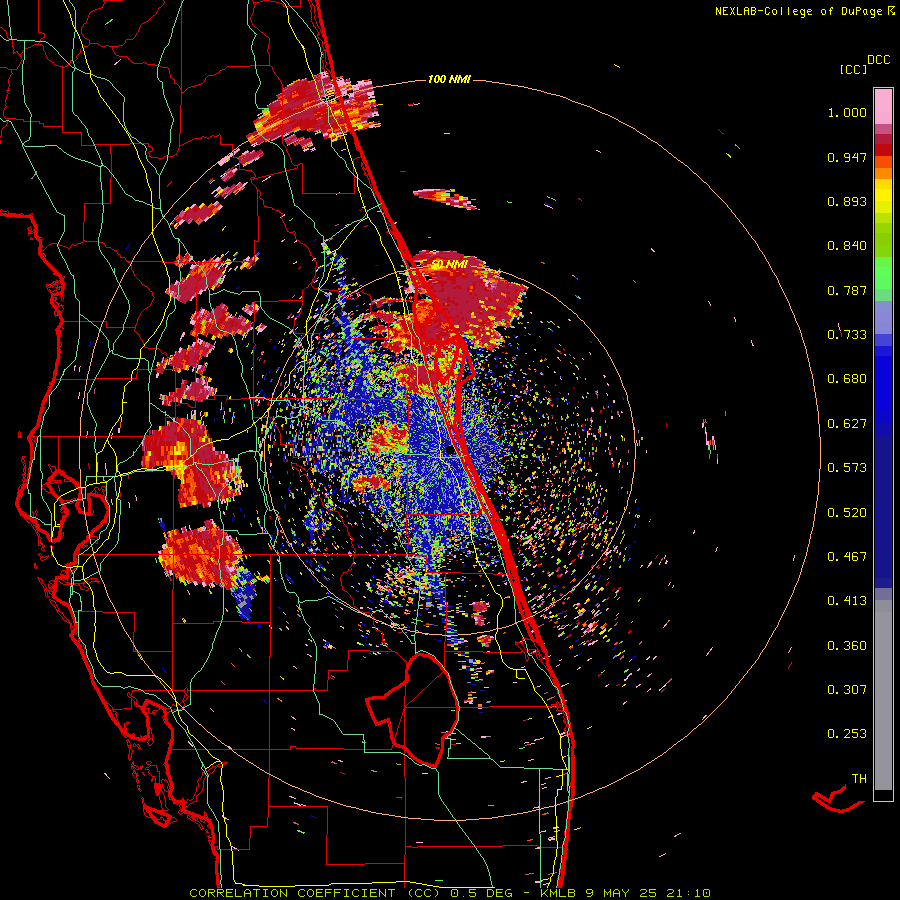This screenshot has height=900, width=900.
Task: Click the yellow segment of the color bar
Action: coord(883,196)
